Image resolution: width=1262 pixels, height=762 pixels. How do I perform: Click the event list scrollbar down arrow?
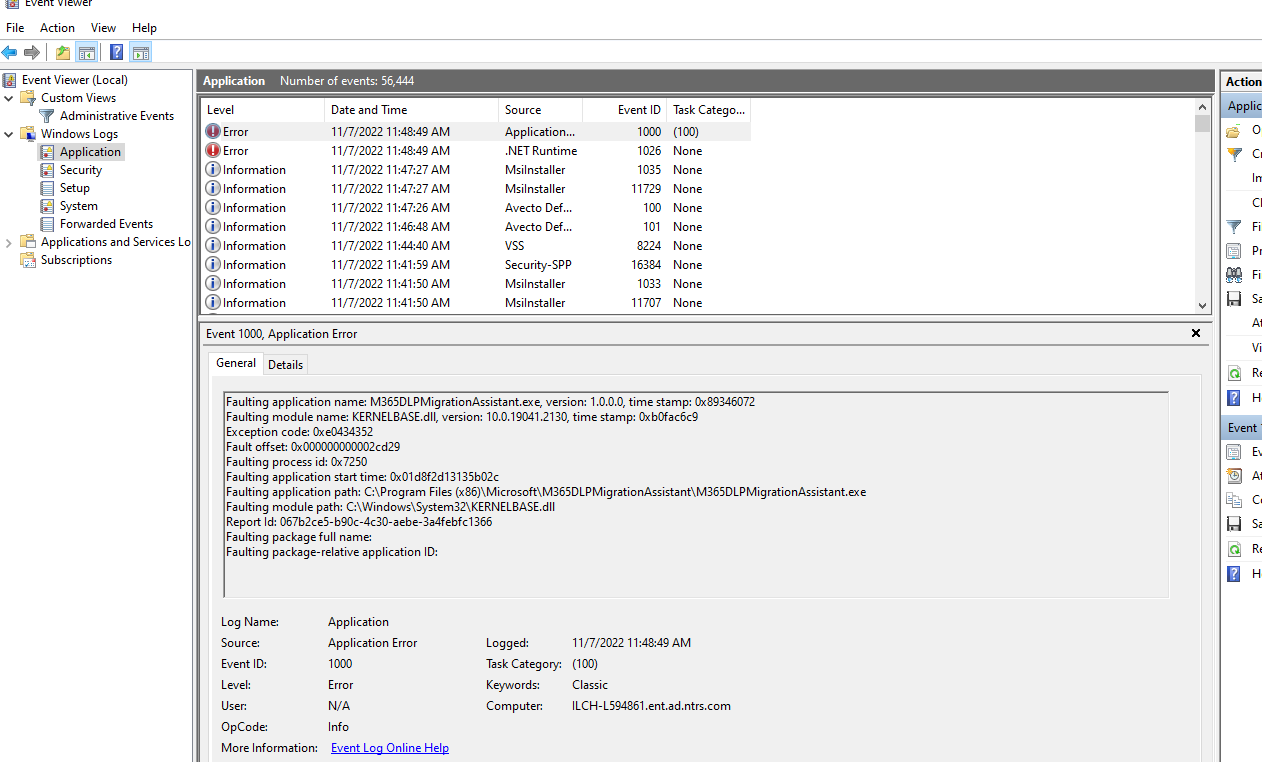click(1202, 305)
